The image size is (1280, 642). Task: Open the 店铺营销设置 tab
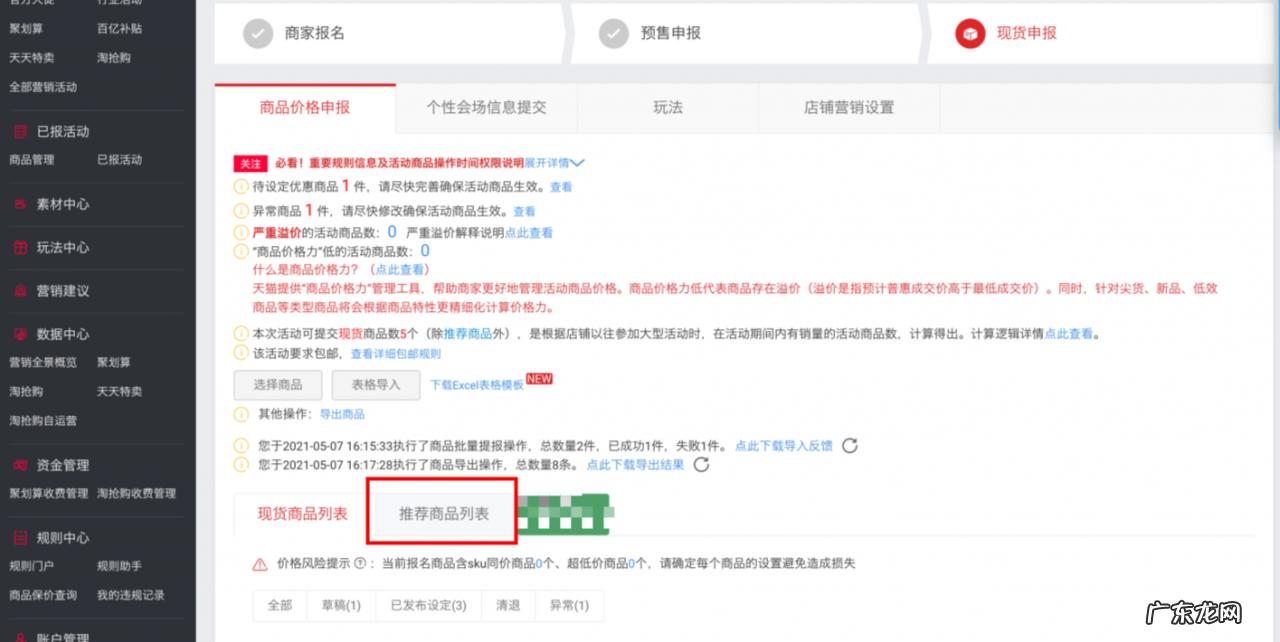pos(849,108)
